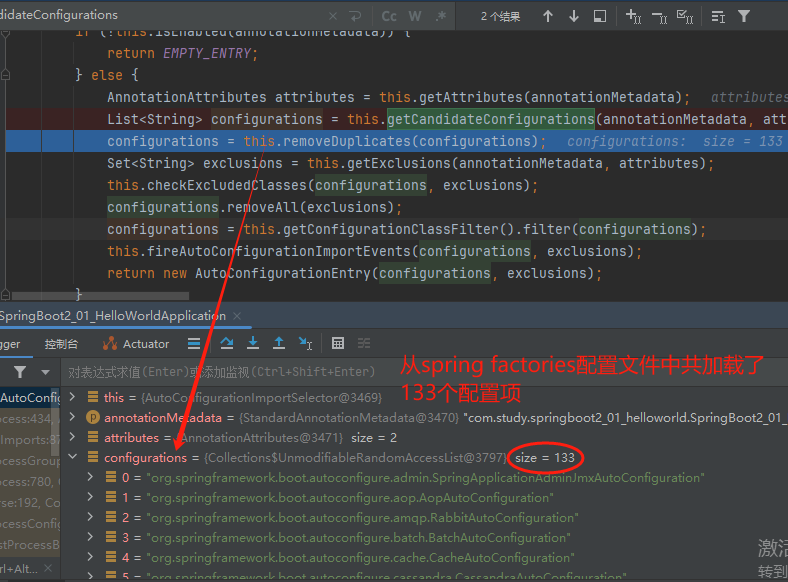The image size is (788, 582).
Task: Select the 'cess:434' stack frame
Action: pyautogui.click(x=26, y=419)
